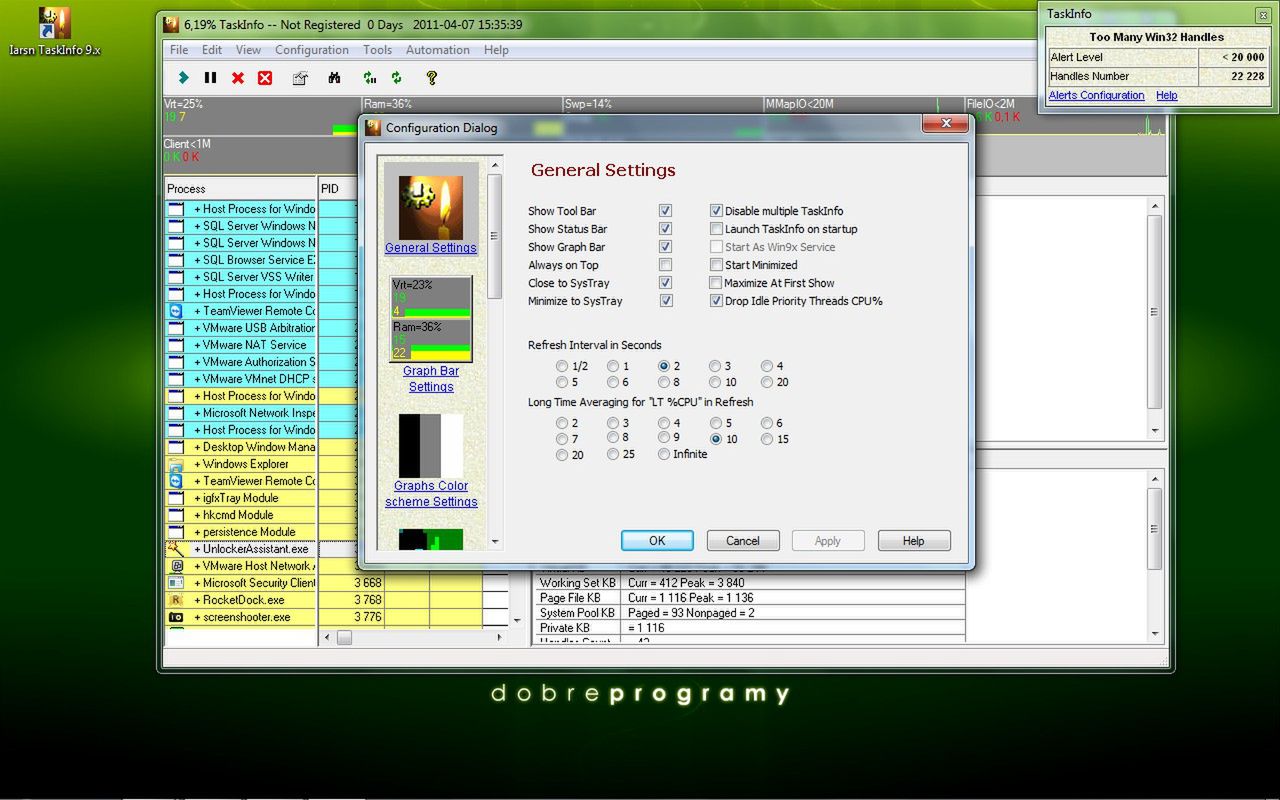Select the General Settings candle thumbnail
The height and width of the screenshot is (800, 1280).
click(431, 208)
